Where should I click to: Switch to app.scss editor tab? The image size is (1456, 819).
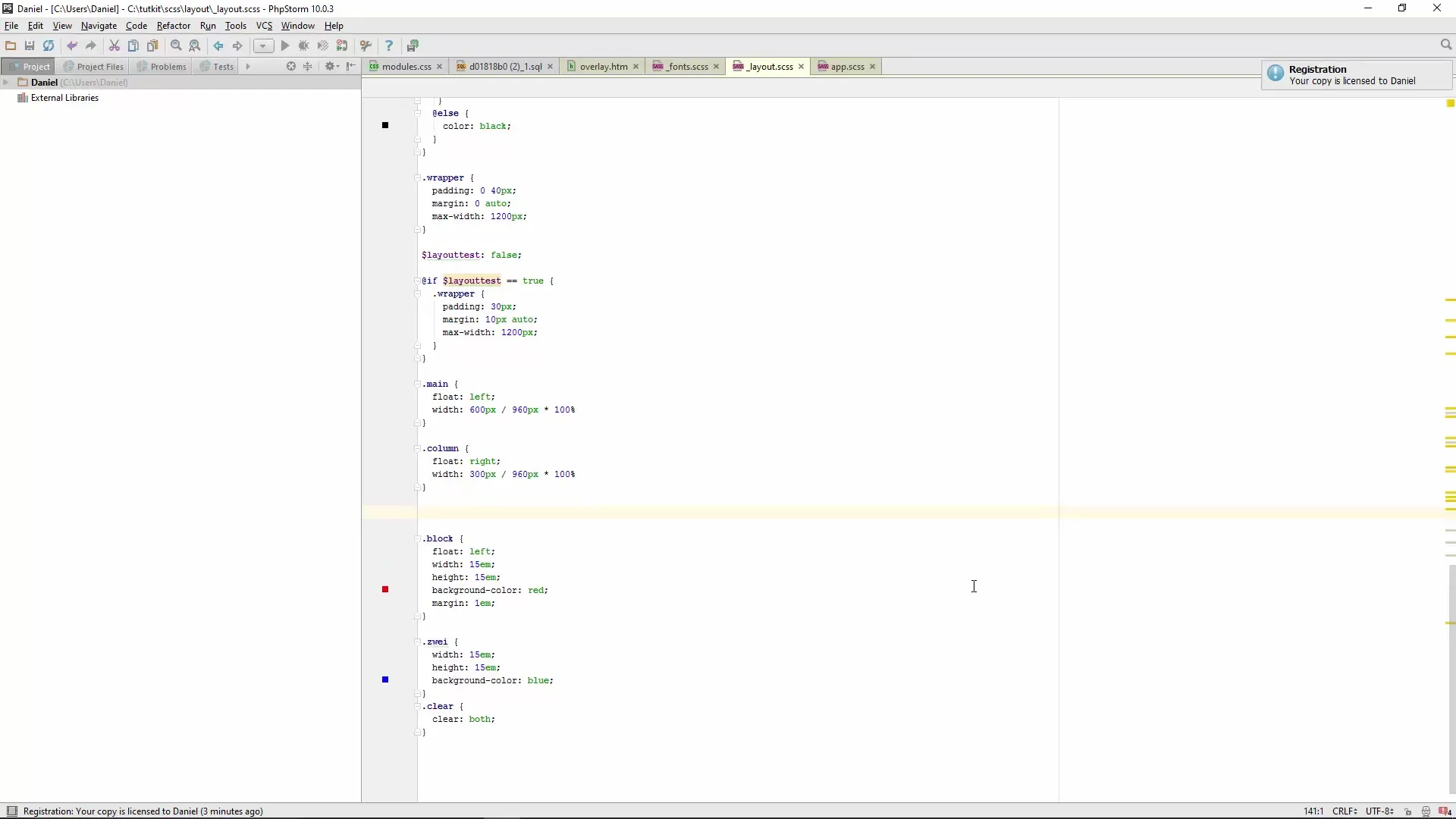click(x=847, y=67)
